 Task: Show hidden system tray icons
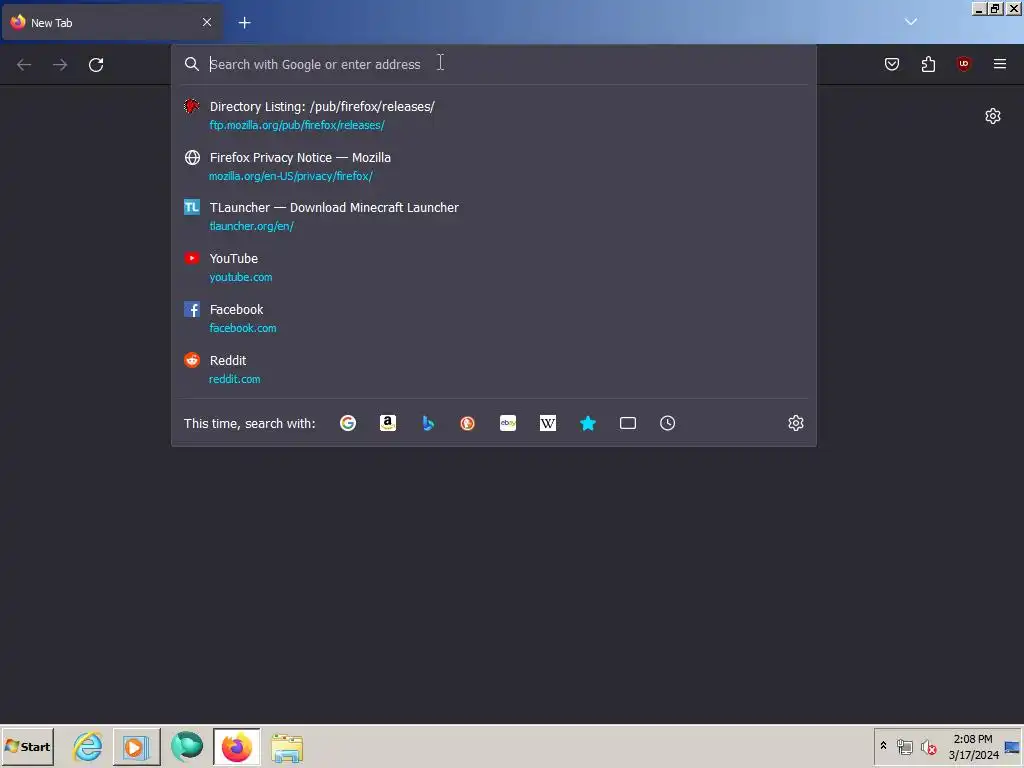click(884, 745)
